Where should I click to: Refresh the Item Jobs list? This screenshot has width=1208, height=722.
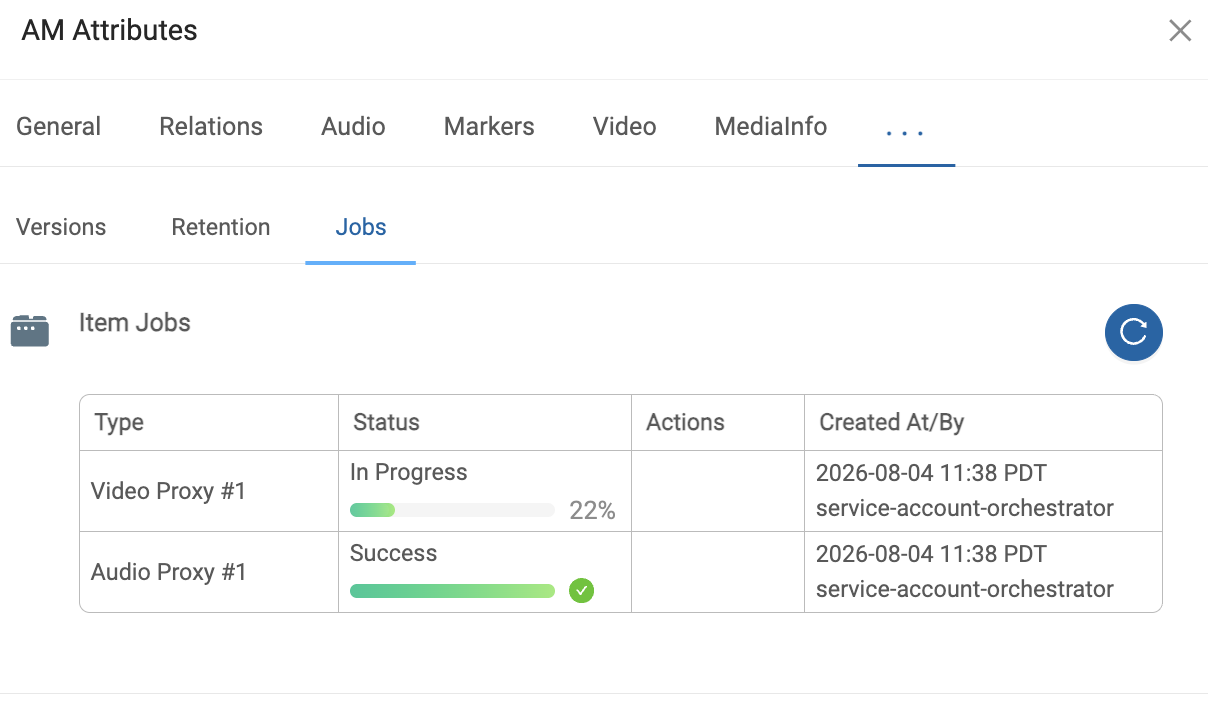tap(1133, 331)
